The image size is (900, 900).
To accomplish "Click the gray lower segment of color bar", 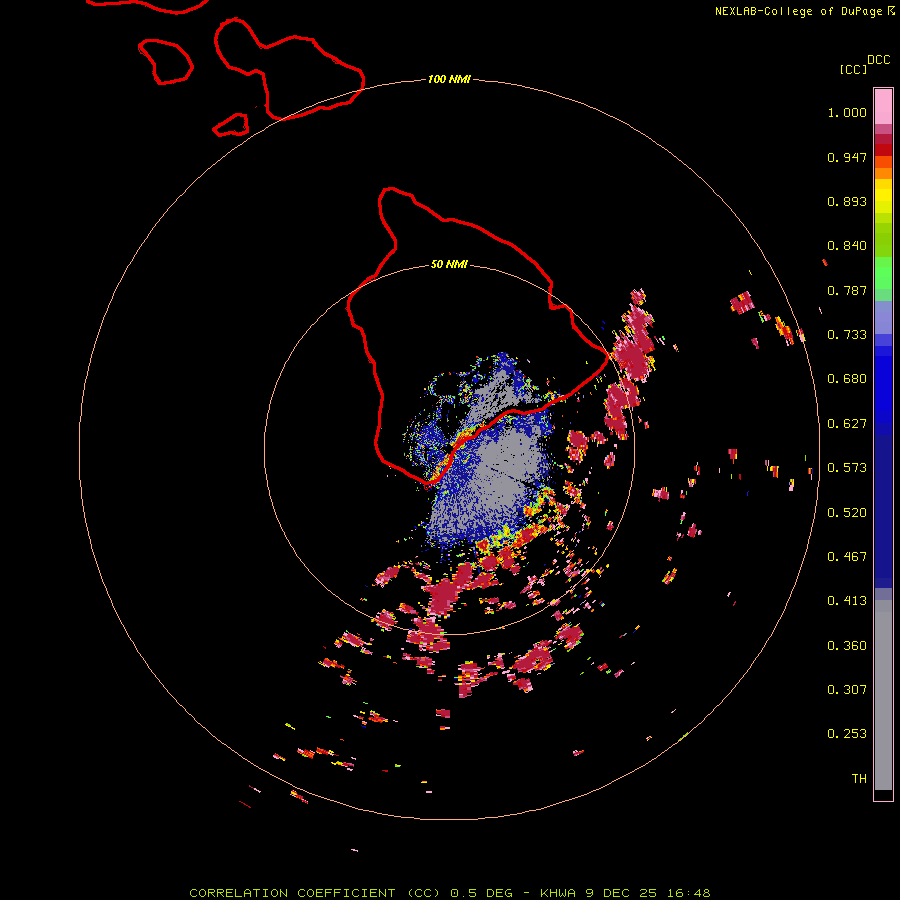I will 883,695.
